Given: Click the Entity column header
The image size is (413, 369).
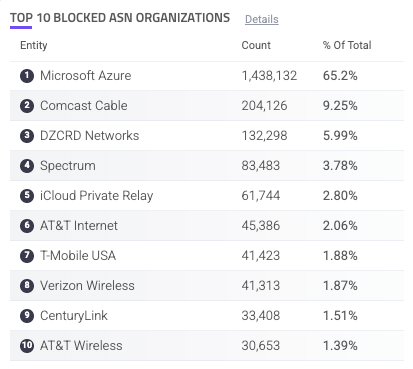Looking at the screenshot, I should (x=34, y=45).
